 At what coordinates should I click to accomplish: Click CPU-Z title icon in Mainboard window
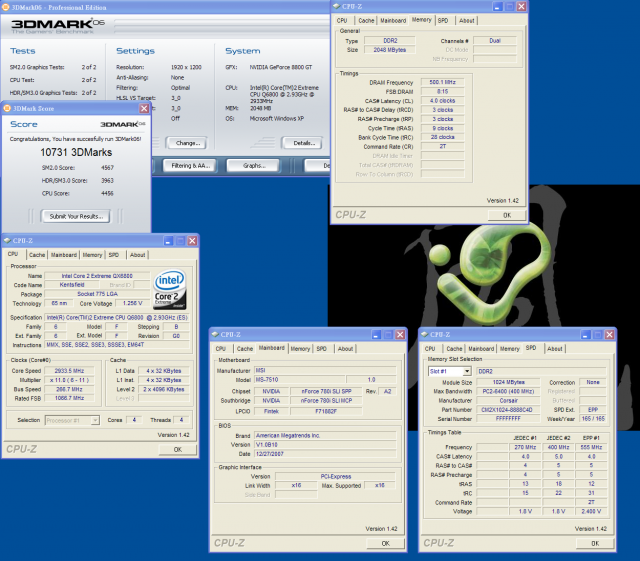click(x=215, y=334)
